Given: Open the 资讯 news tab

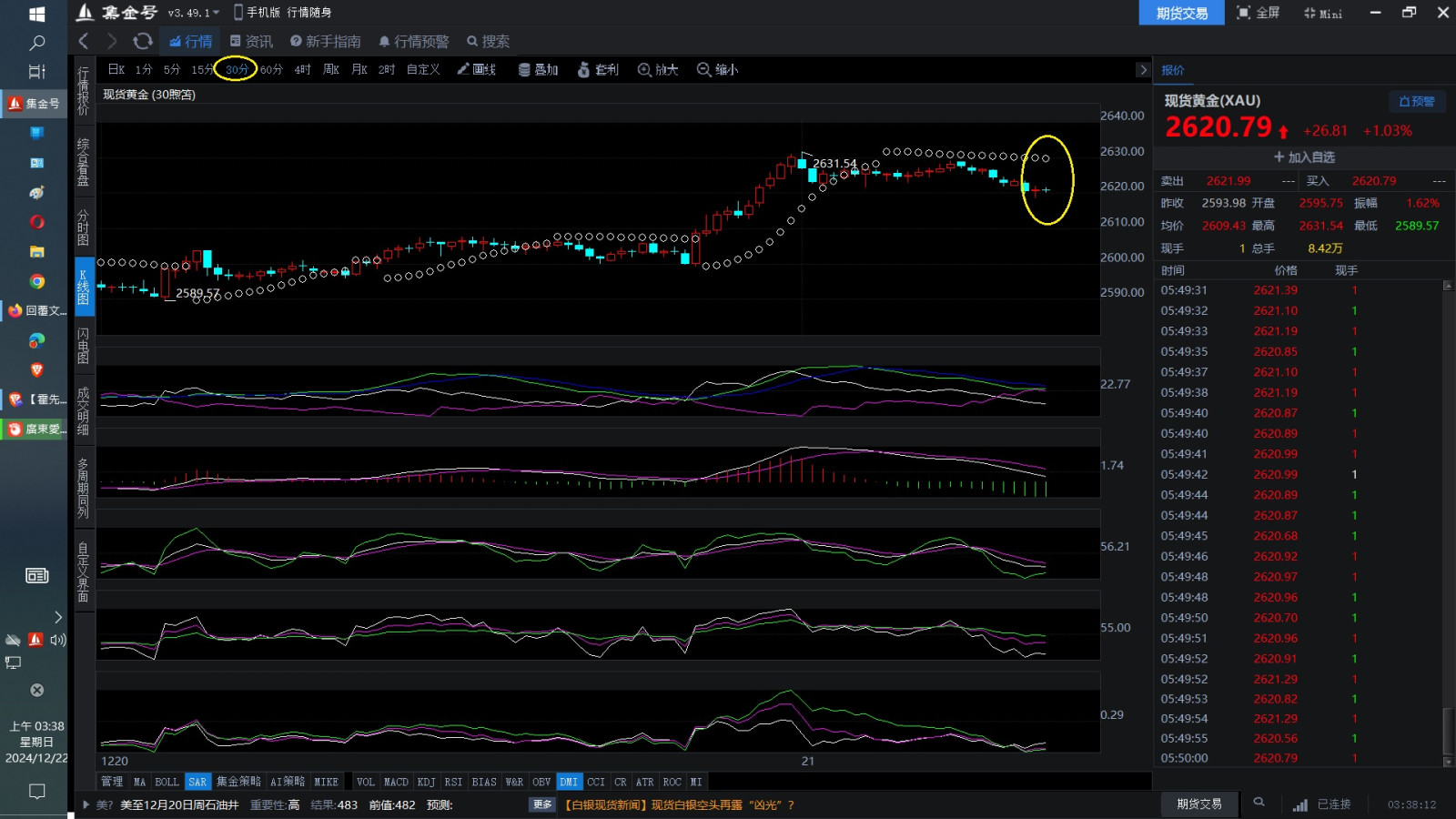Looking at the screenshot, I should point(251,41).
